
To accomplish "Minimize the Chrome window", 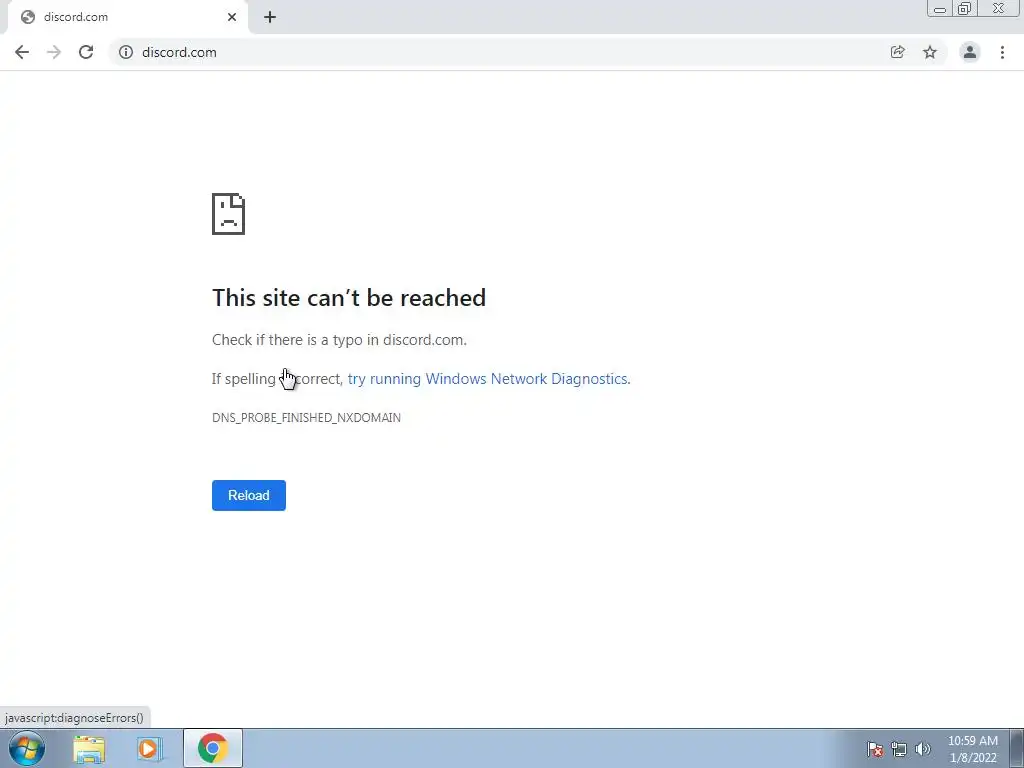I will tap(940, 8).
